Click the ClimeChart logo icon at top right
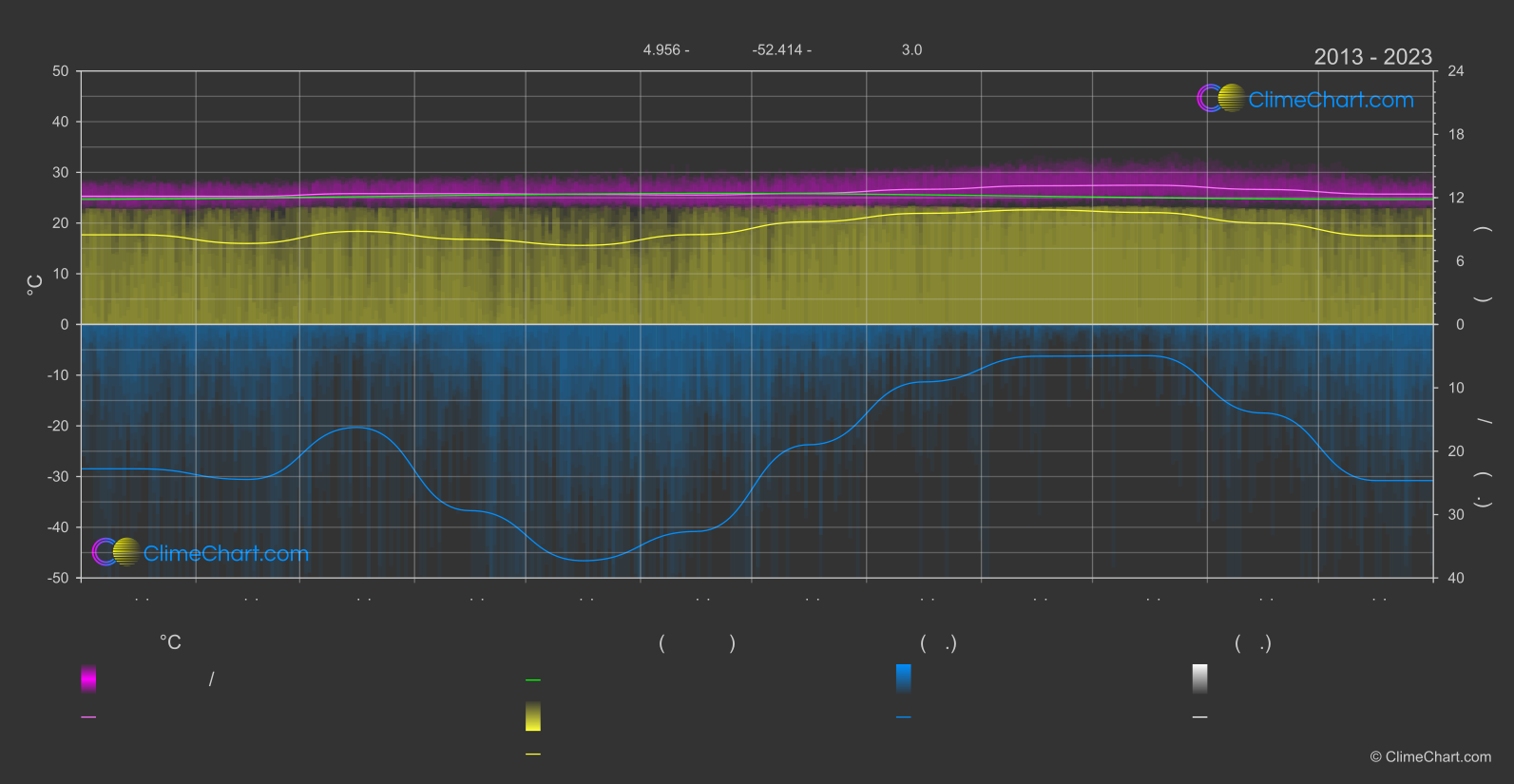1514x784 pixels. tap(1220, 99)
